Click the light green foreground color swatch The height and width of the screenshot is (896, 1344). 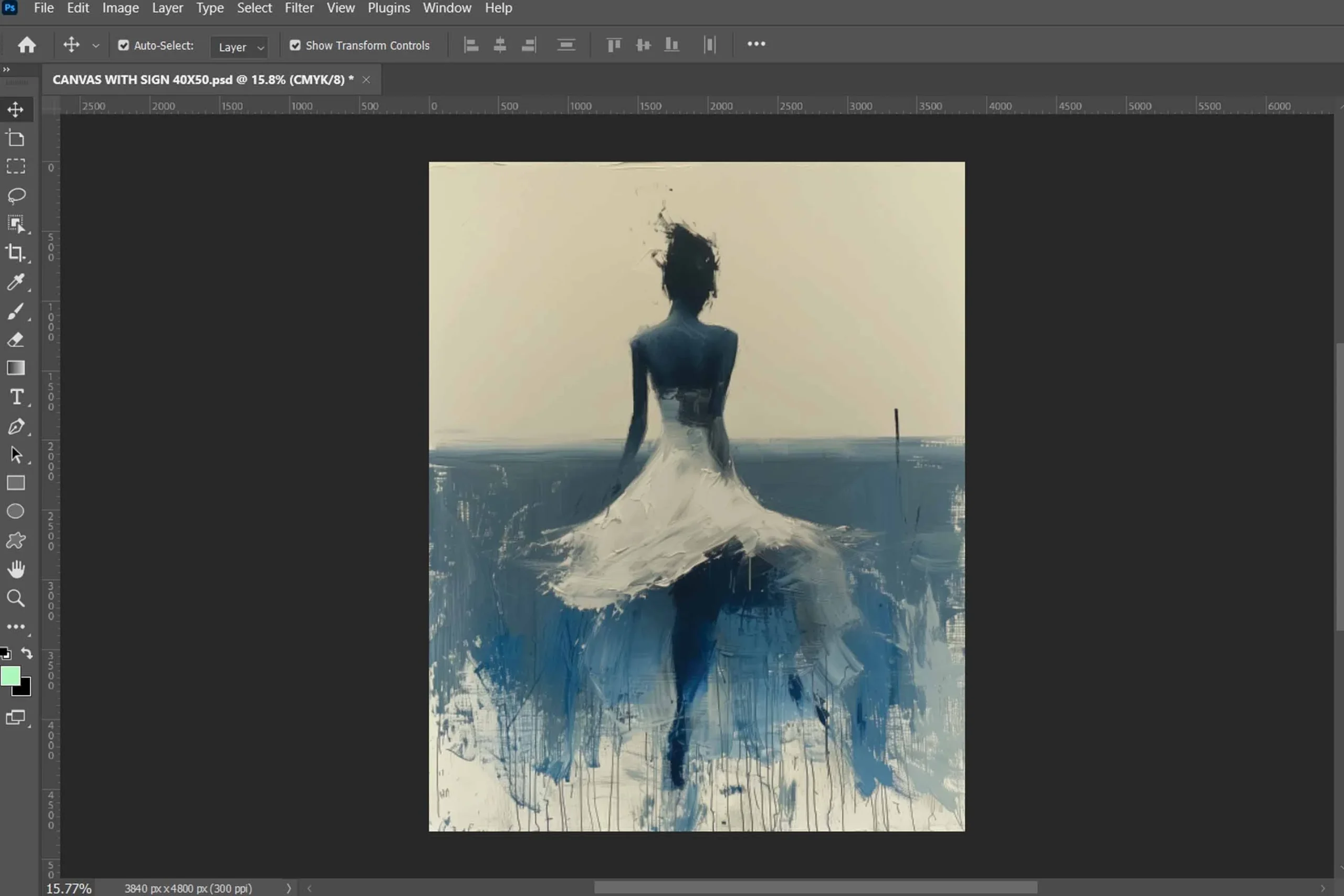click(x=10, y=676)
